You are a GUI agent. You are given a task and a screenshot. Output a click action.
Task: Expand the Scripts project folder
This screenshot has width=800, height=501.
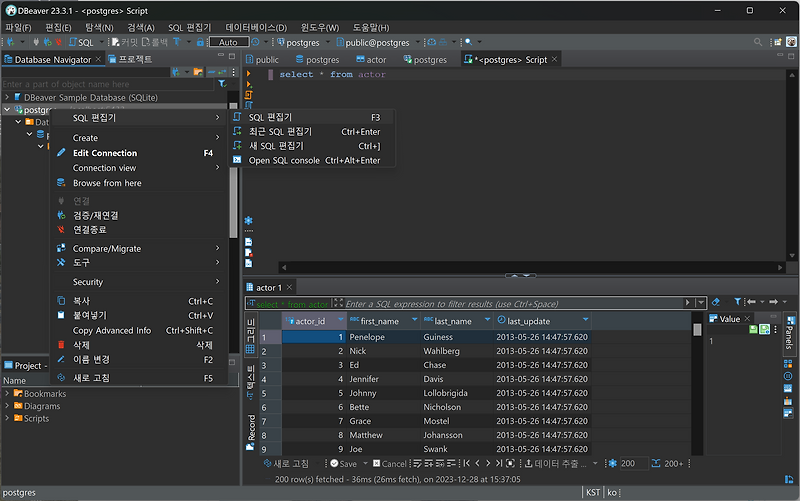pyautogui.click(x=7, y=418)
